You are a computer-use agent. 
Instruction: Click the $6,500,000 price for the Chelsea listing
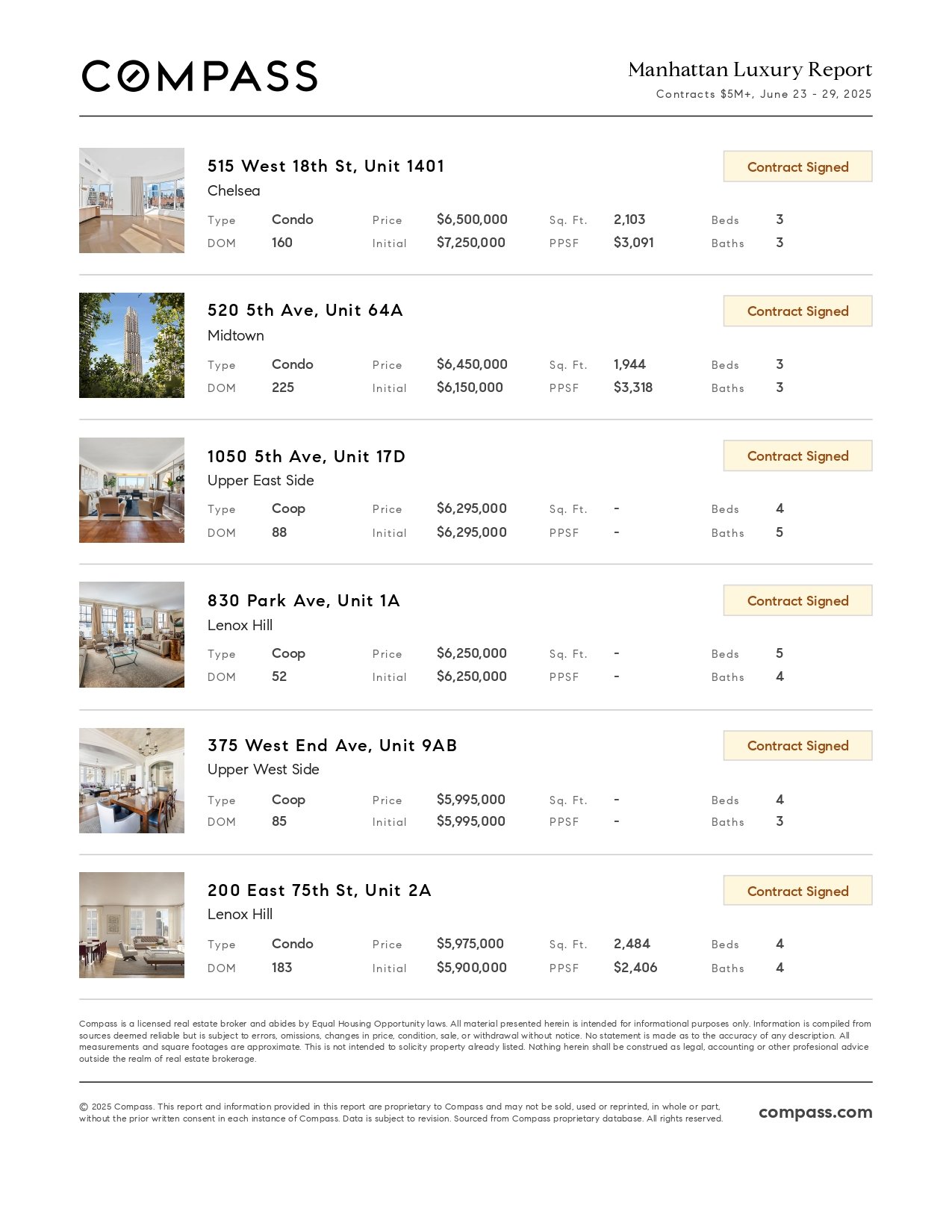472,220
